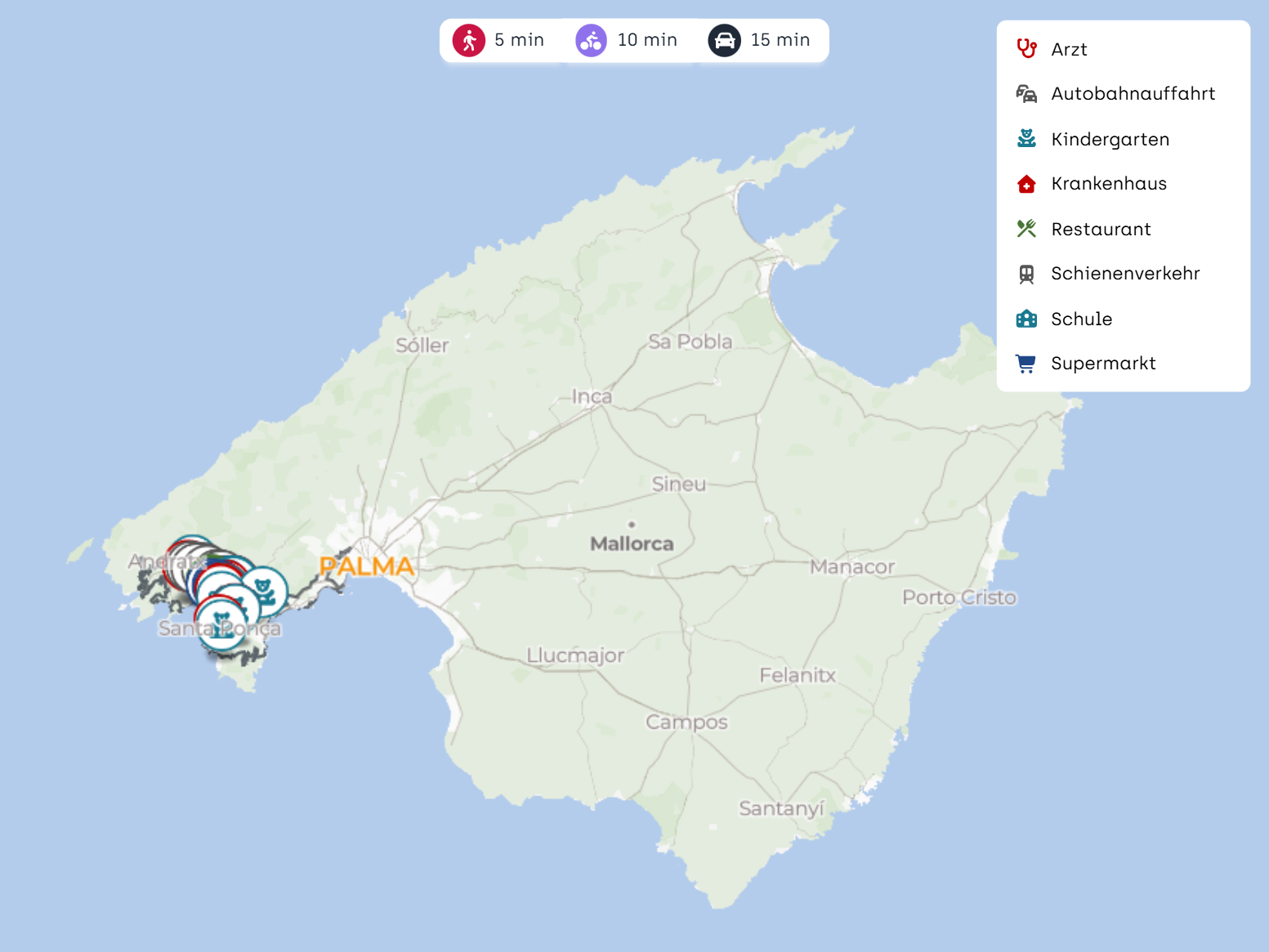Click the red walking pedestrian icon
The width and height of the screenshot is (1269, 952).
pyautogui.click(x=469, y=40)
